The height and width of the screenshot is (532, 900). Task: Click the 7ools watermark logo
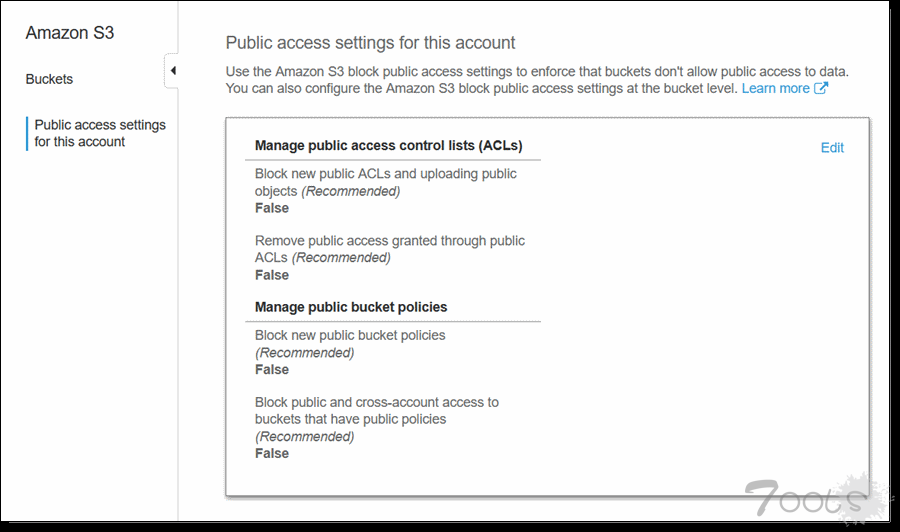click(802, 497)
